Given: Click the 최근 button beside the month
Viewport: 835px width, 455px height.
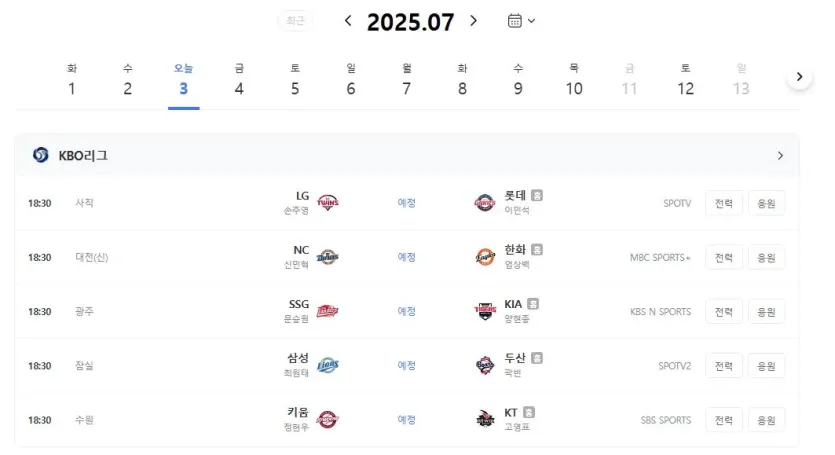Looking at the screenshot, I should [295, 21].
